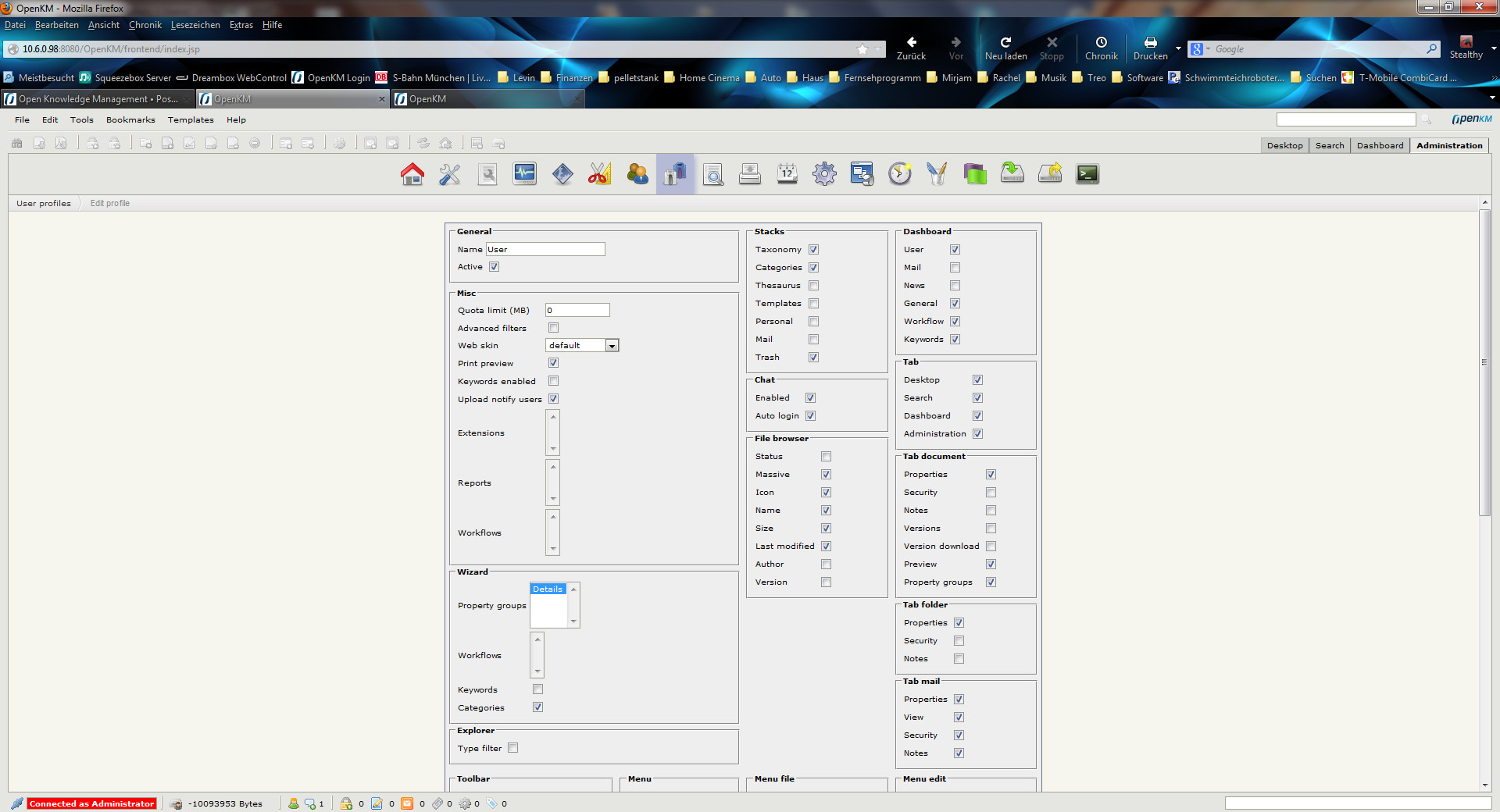The height and width of the screenshot is (812, 1500).
Task: Click the User profiles breadcrumb link
Action: 44,204
